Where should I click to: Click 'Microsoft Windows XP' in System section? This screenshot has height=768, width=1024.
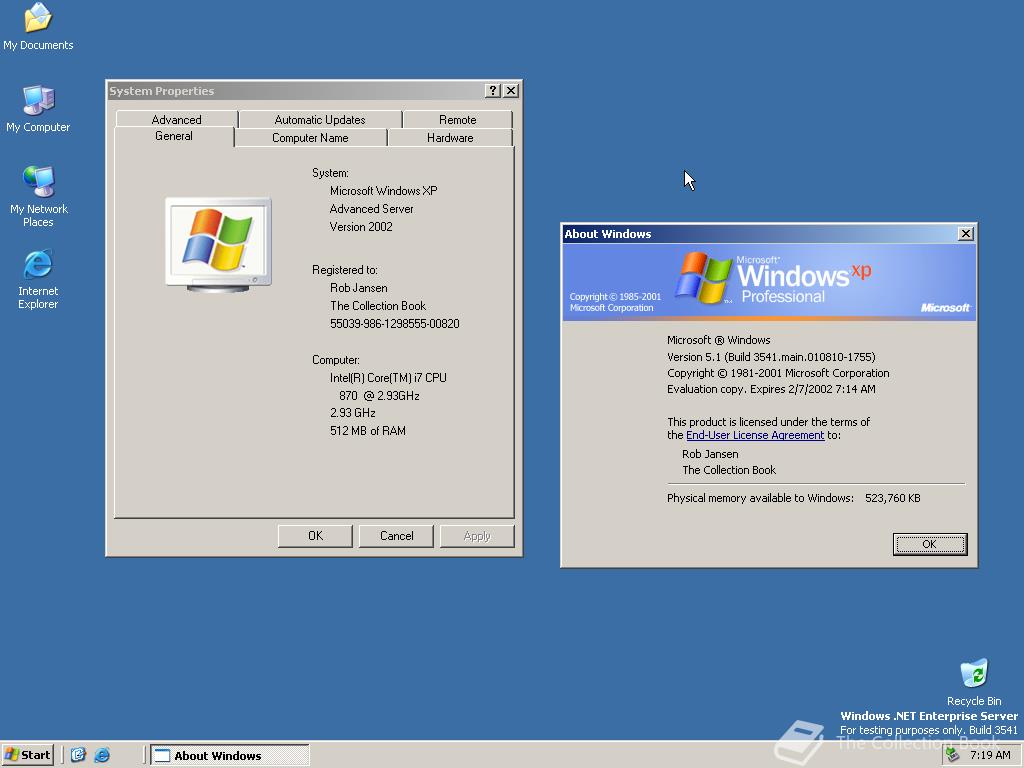[x=383, y=191]
